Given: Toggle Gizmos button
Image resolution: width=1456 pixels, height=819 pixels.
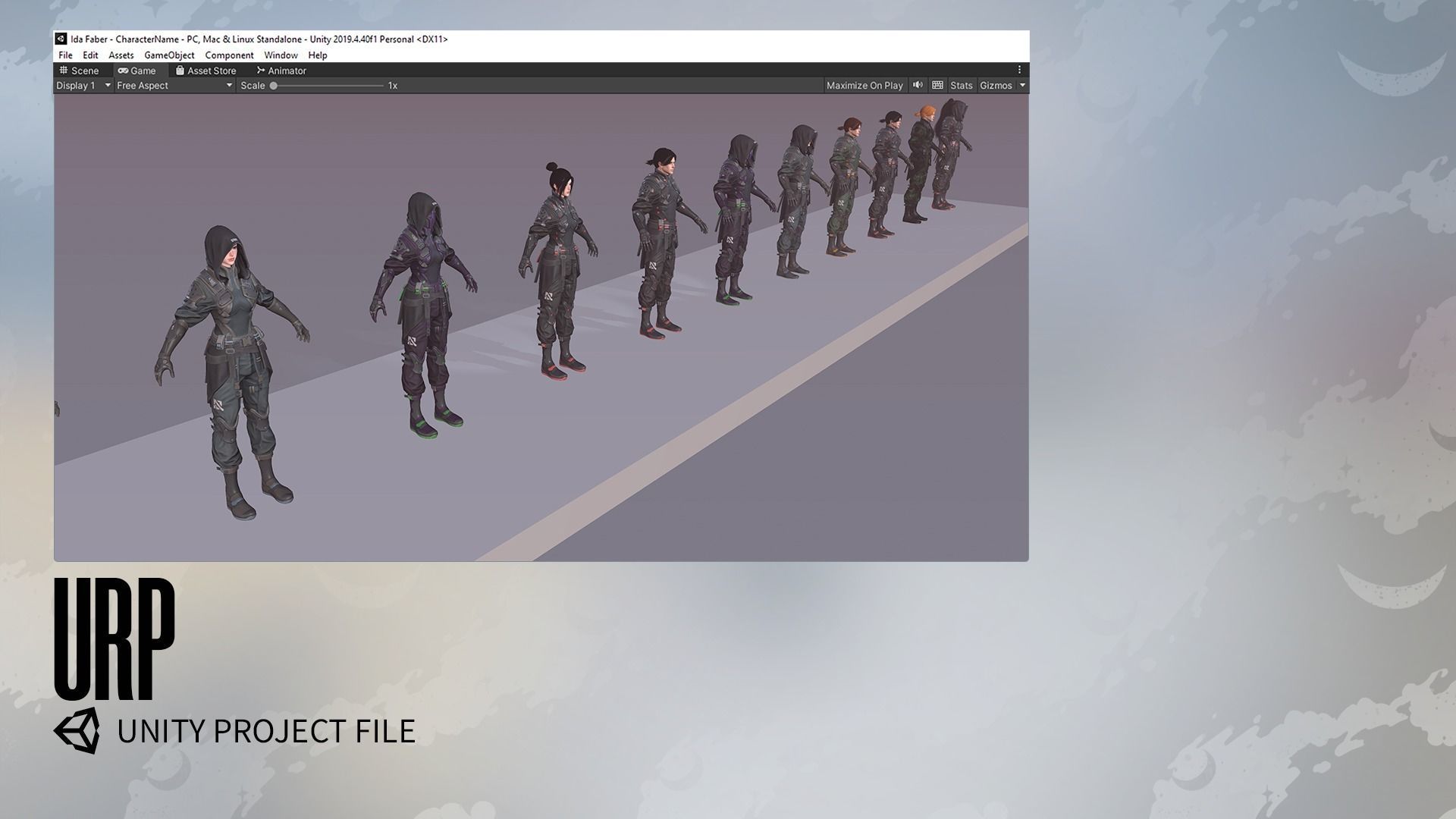Looking at the screenshot, I should pos(996,86).
